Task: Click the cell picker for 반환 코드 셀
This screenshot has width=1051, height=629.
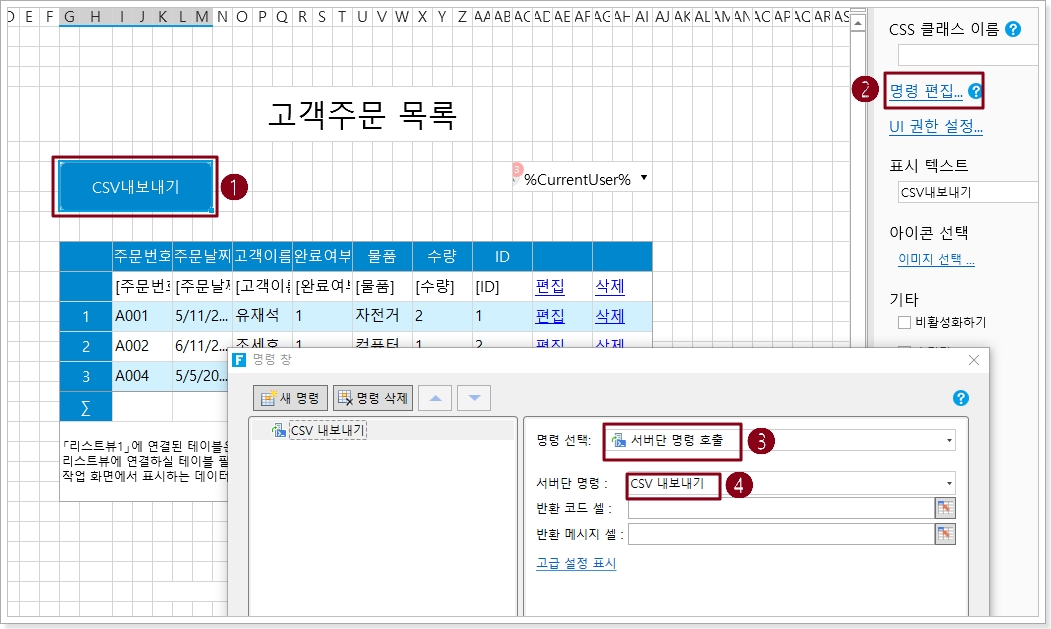Action: (945, 508)
